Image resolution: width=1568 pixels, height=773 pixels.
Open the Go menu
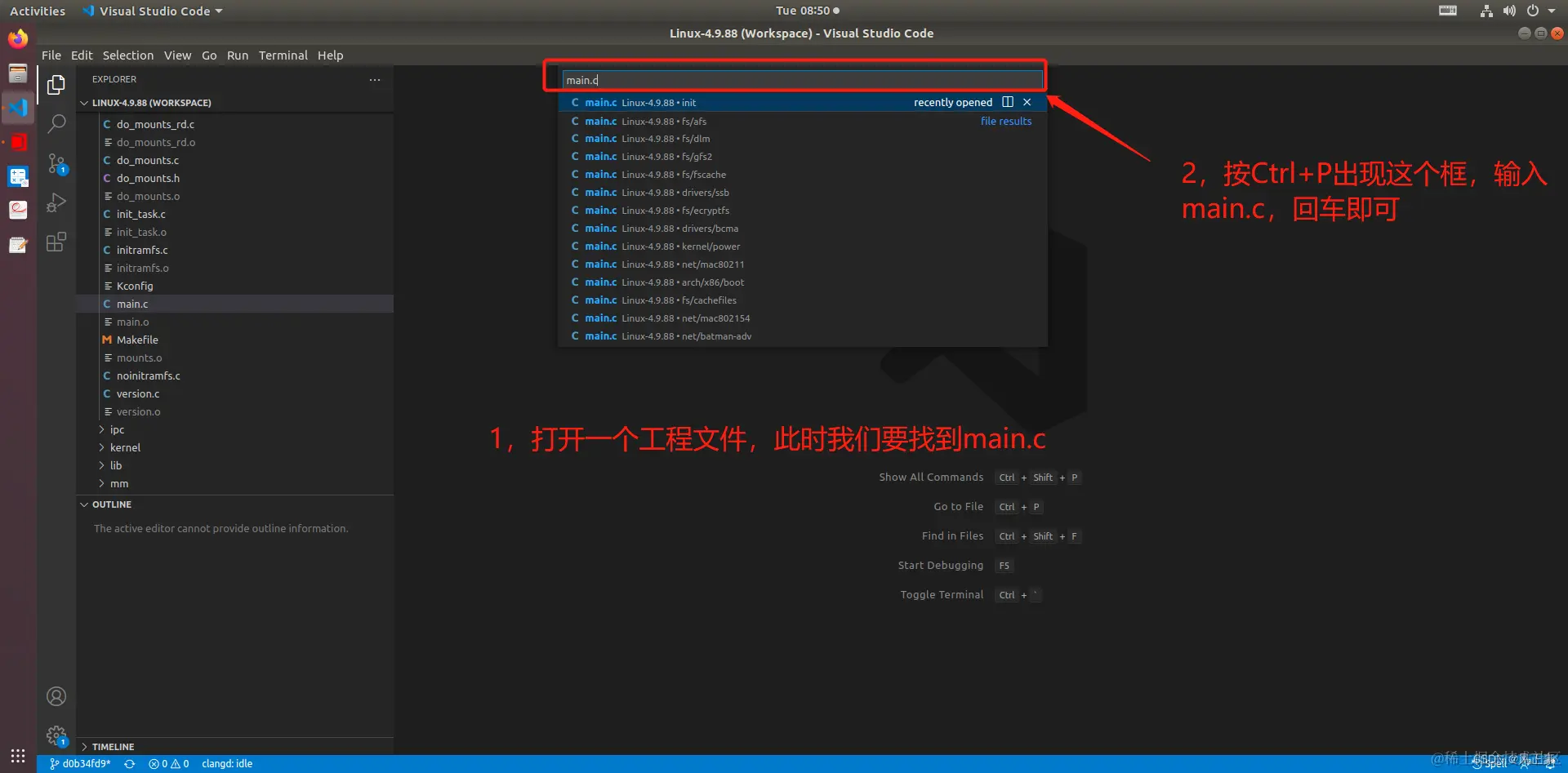tap(209, 56)
